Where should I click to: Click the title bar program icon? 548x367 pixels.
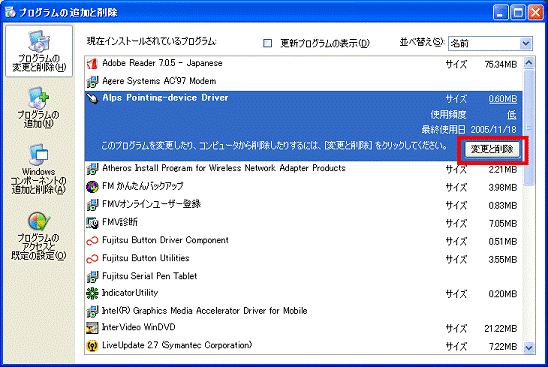[10, 12]
